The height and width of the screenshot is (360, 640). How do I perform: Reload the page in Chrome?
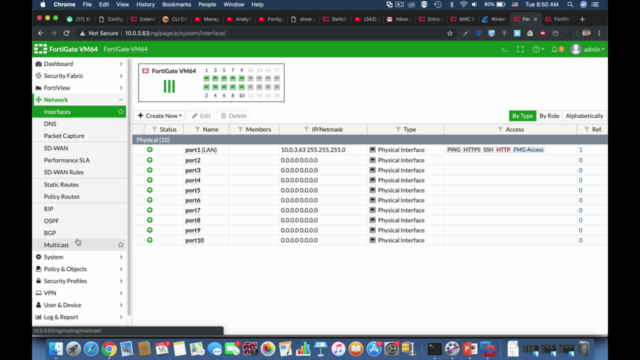(66, 33)
